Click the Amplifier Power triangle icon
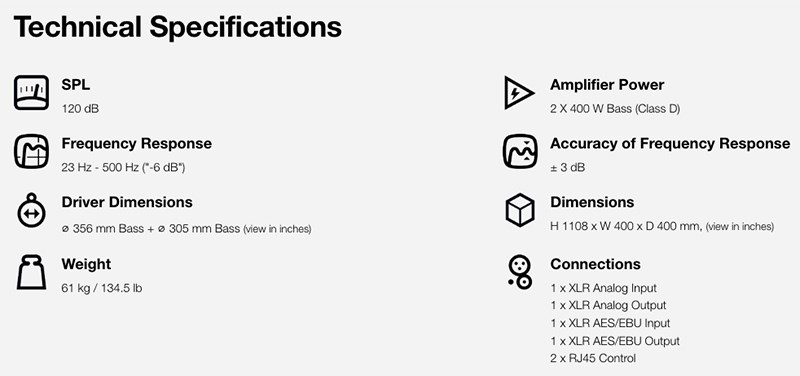The image size is (800, 376). (519, 92)
